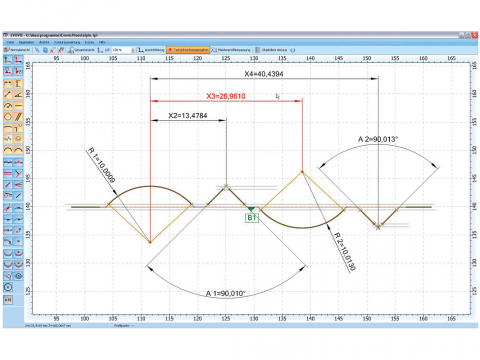Expand the Gesamtansicht view option
Viewport: 480px width, 360px height.
(82, 50)
